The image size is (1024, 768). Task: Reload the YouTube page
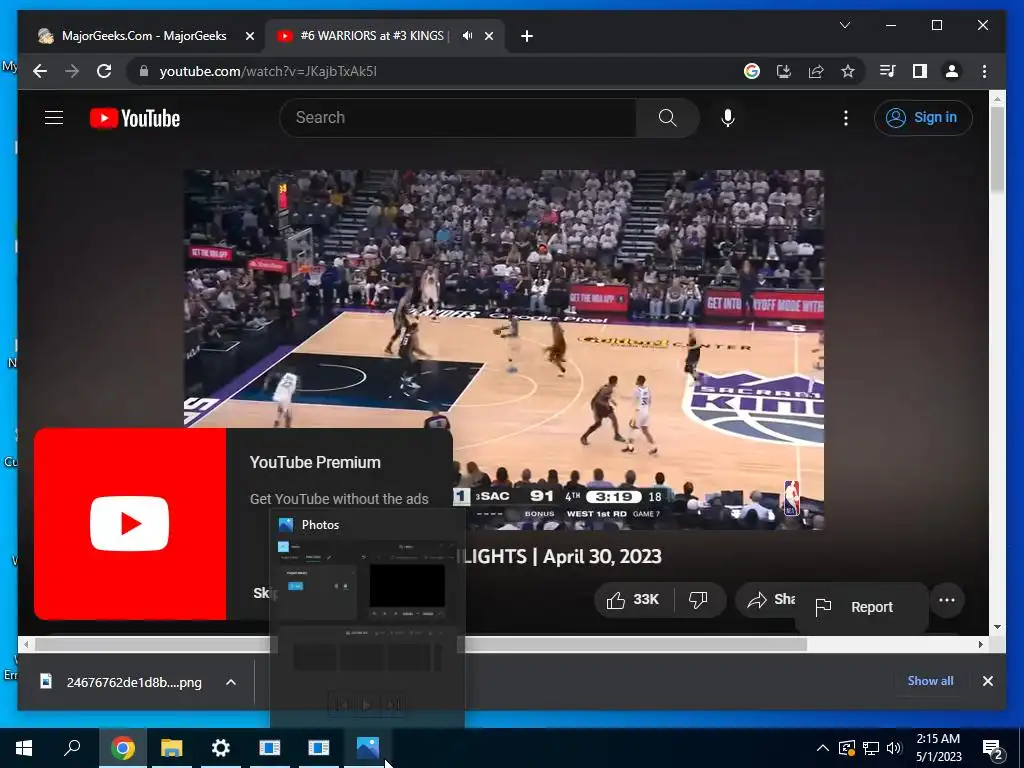click(104, 71)
